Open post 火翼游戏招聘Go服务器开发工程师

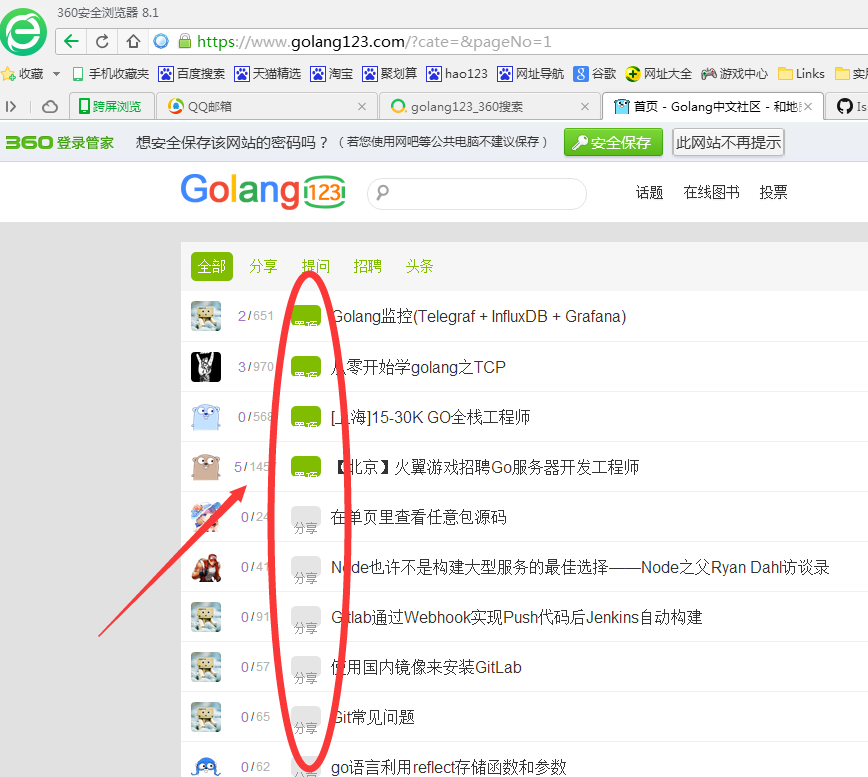click(x=487, y=467)
